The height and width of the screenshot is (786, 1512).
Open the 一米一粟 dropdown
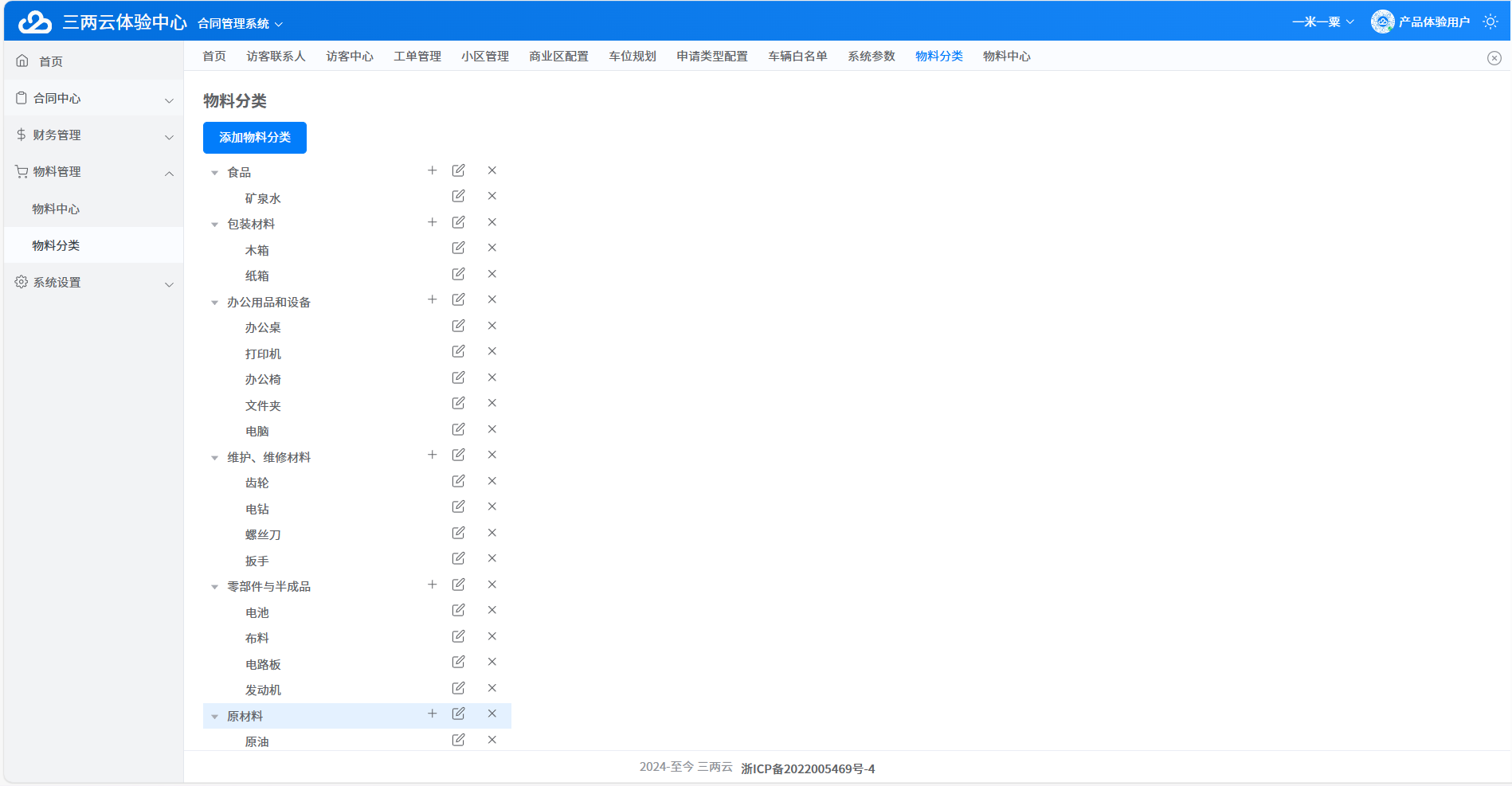pos(1323,22)
